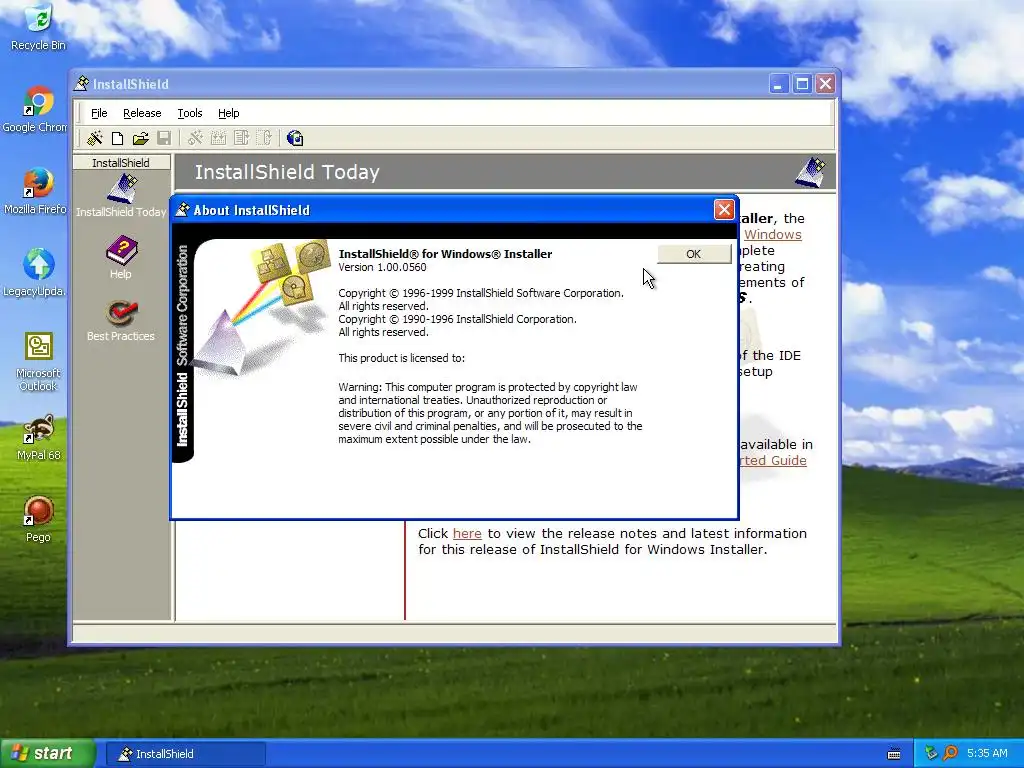
Task: Click the disabled Save diskette toolbar icon
Action: [x=164, y=138]
